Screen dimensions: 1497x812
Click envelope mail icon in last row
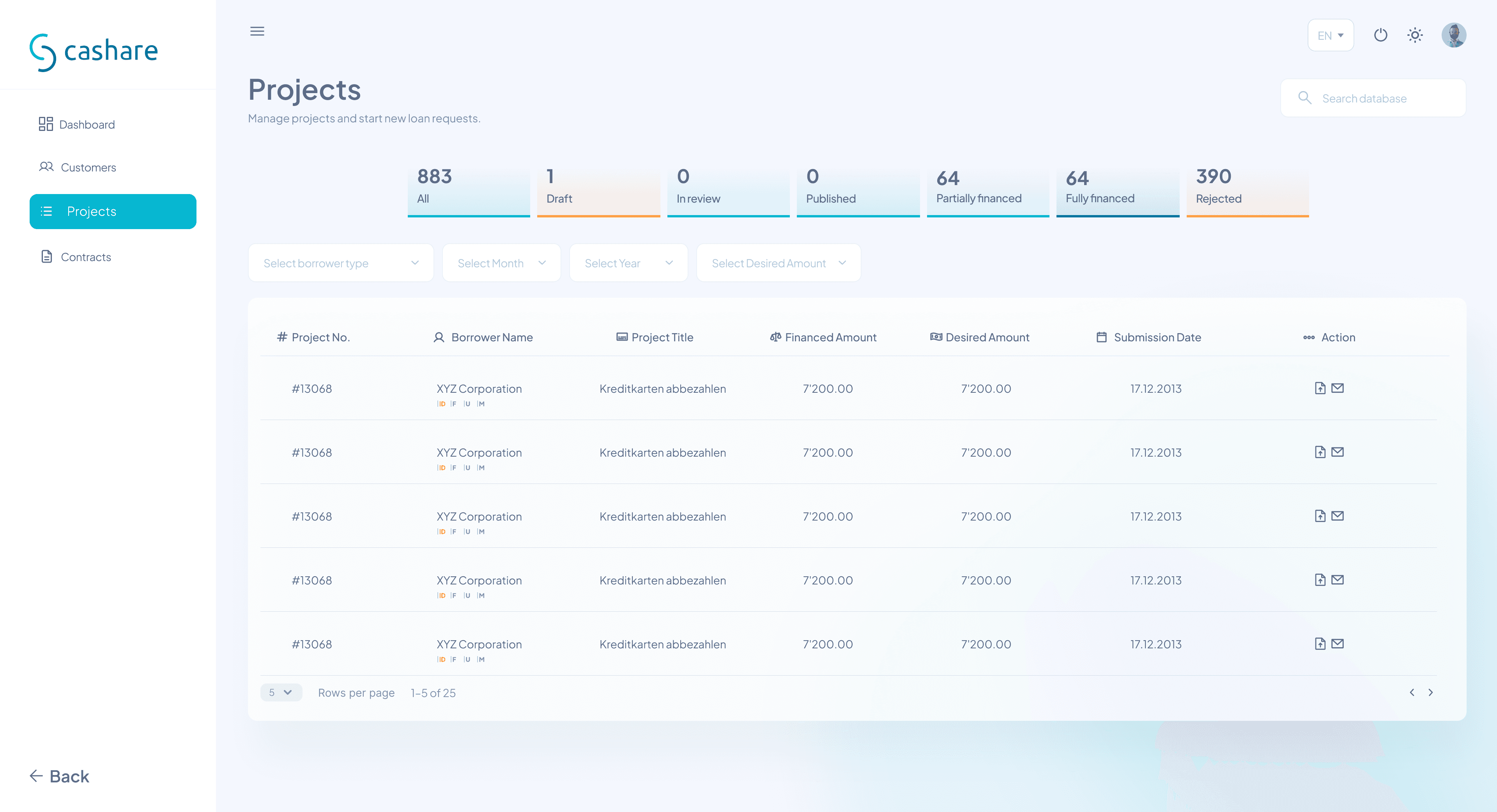click(x=1338, y=644)
